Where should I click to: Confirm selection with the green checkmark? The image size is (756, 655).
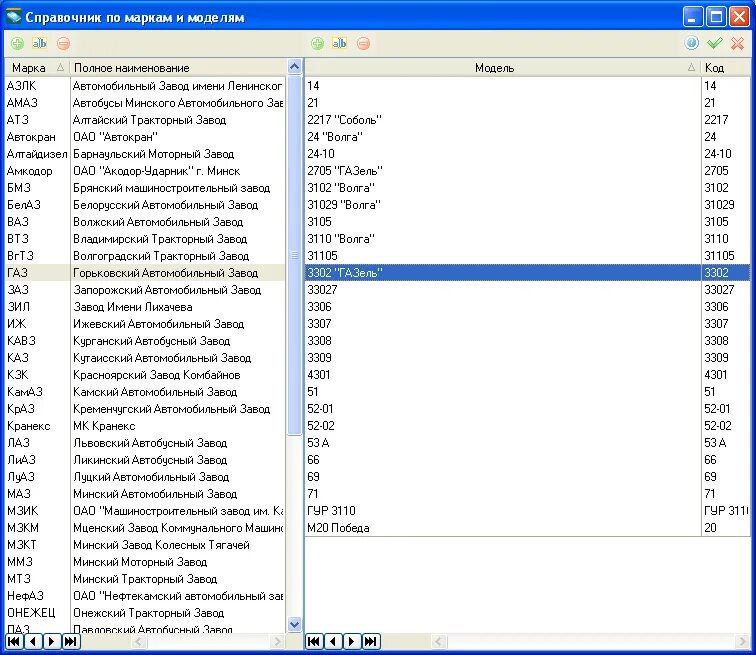(715, 43)
